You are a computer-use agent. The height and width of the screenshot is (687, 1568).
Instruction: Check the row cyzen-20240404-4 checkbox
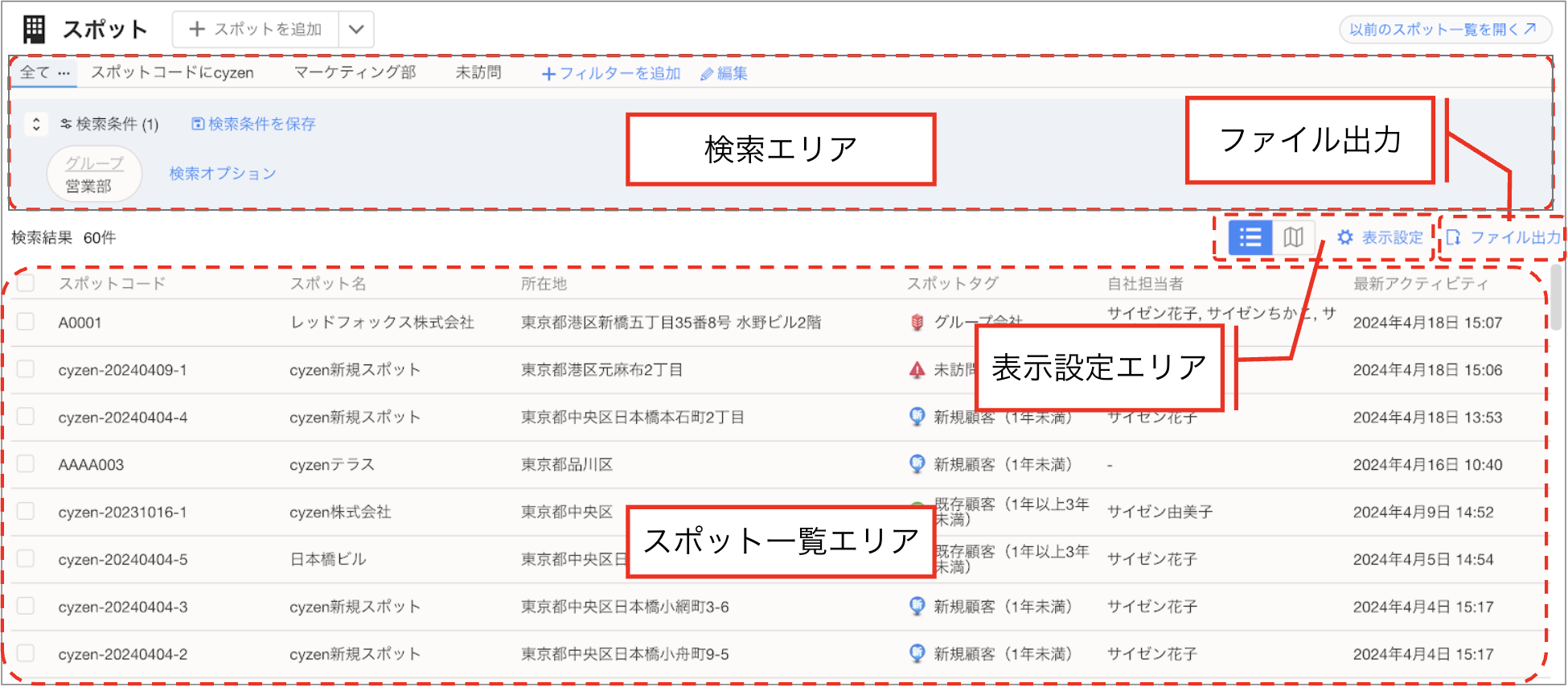[26, 417]
